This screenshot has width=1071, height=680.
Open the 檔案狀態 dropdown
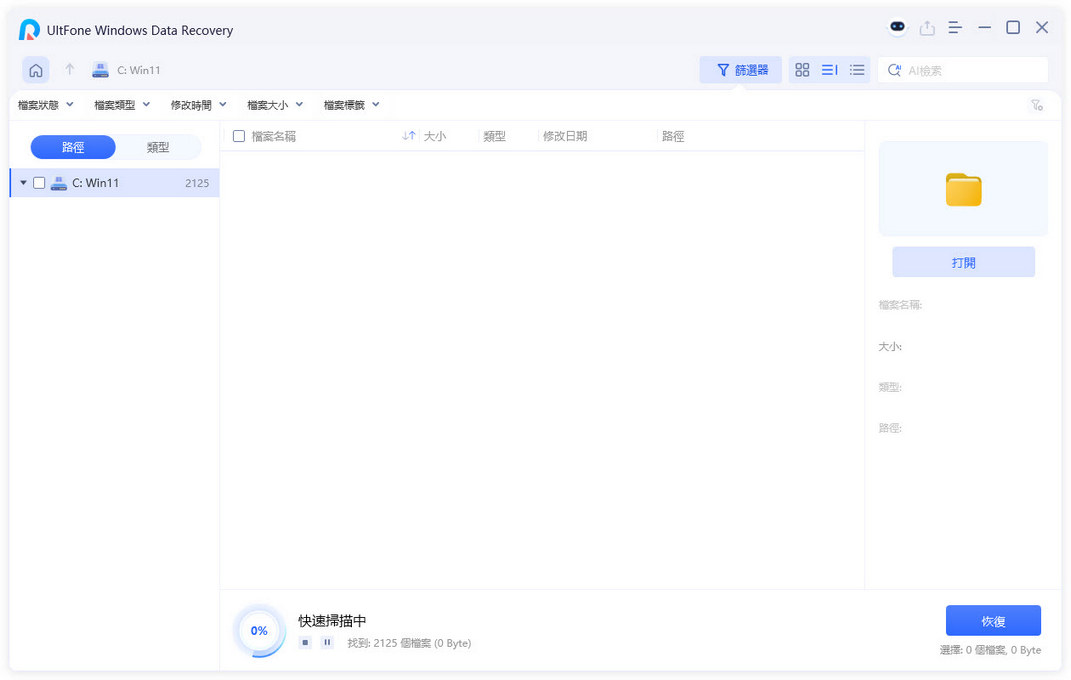pyautogui.click(x=46, y=105)
